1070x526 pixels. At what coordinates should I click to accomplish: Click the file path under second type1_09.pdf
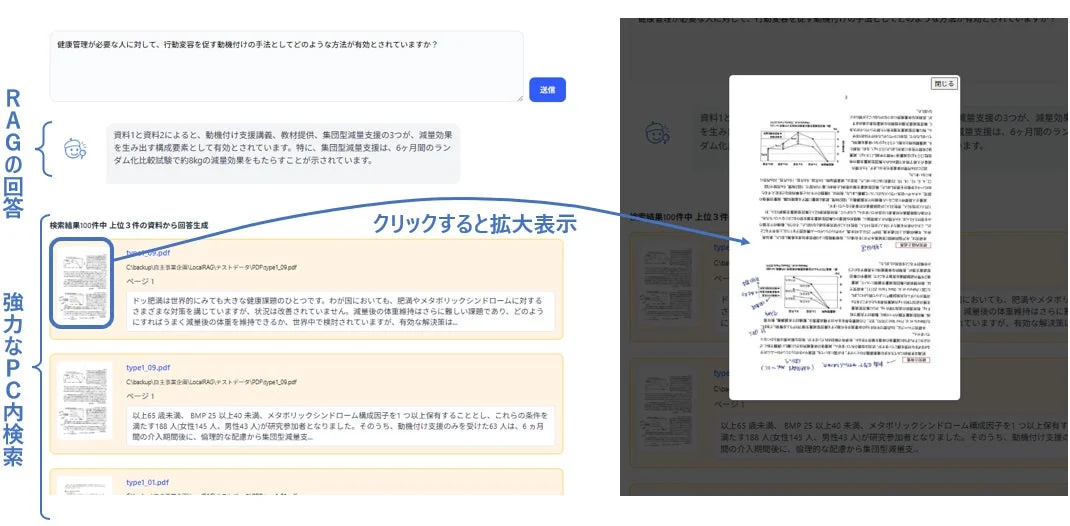212,382
